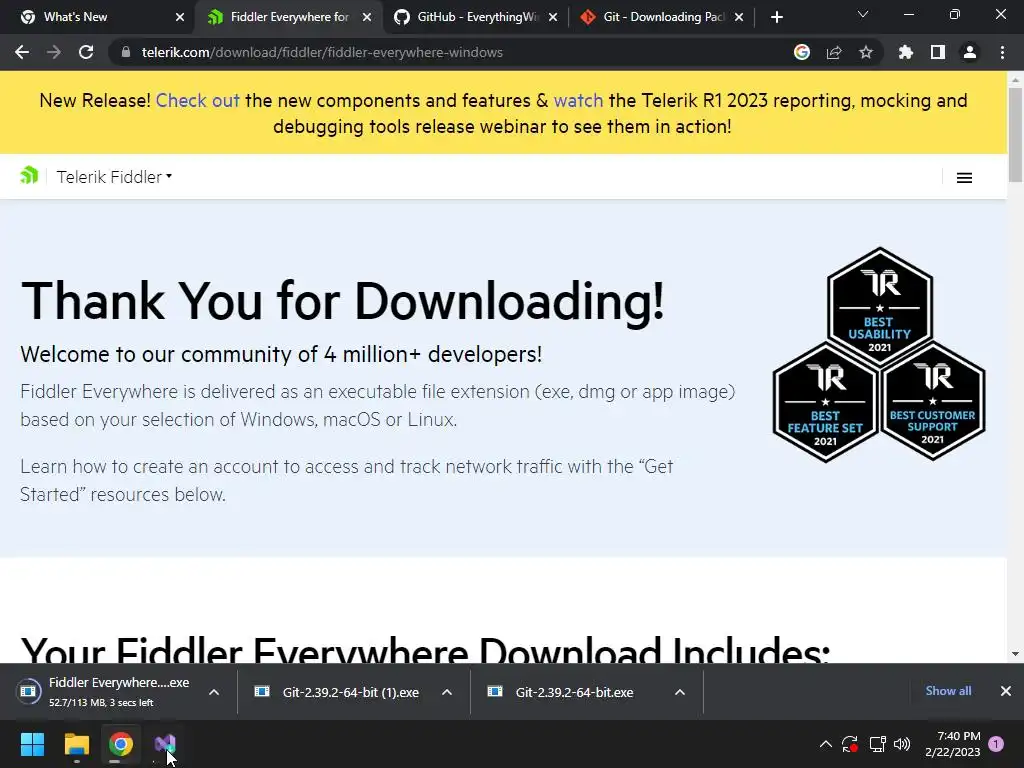Click the sync update tray icon
Image resolution: width=1024 pixels, height=768 pixels.
coord(850,744)
